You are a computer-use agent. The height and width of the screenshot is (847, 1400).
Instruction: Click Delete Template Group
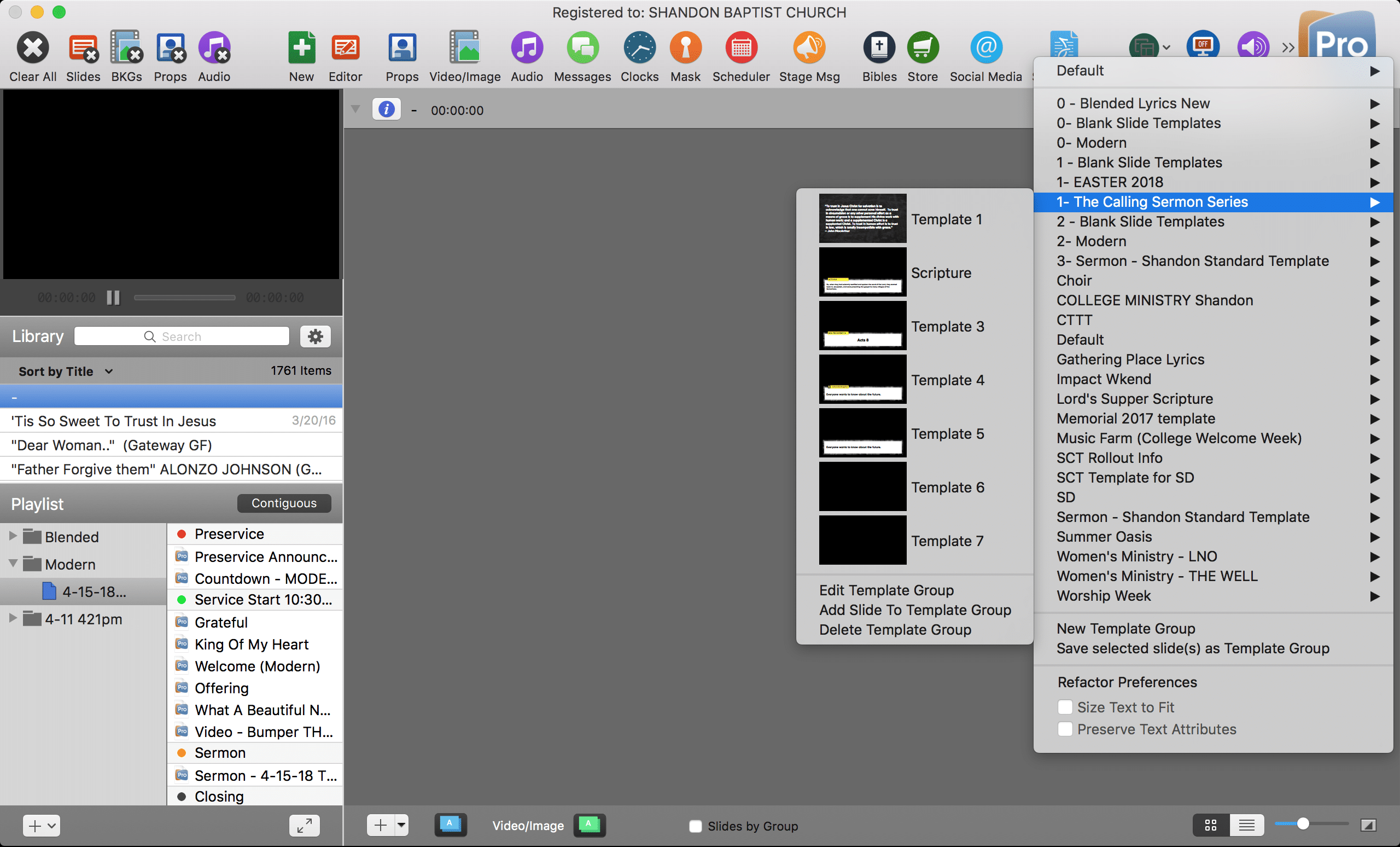895,630
